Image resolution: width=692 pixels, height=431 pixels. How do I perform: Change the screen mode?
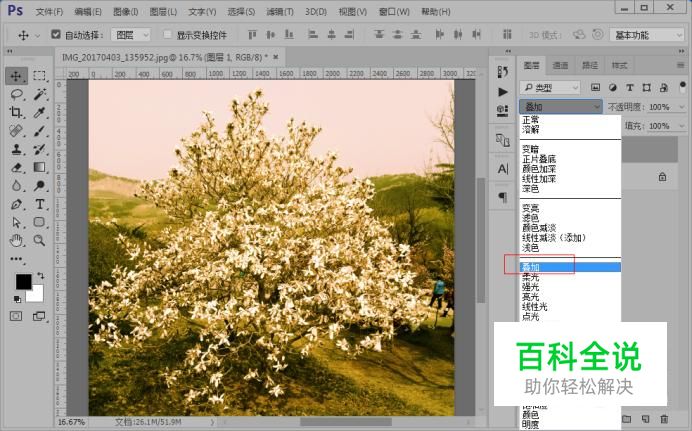[x=39, y=316]
